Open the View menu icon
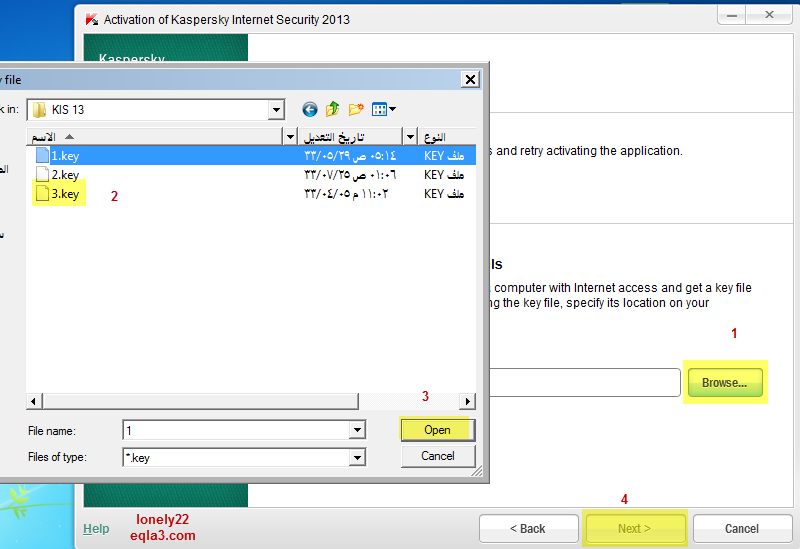The width and height of the screenshot is (800, 549). (384, 109)
